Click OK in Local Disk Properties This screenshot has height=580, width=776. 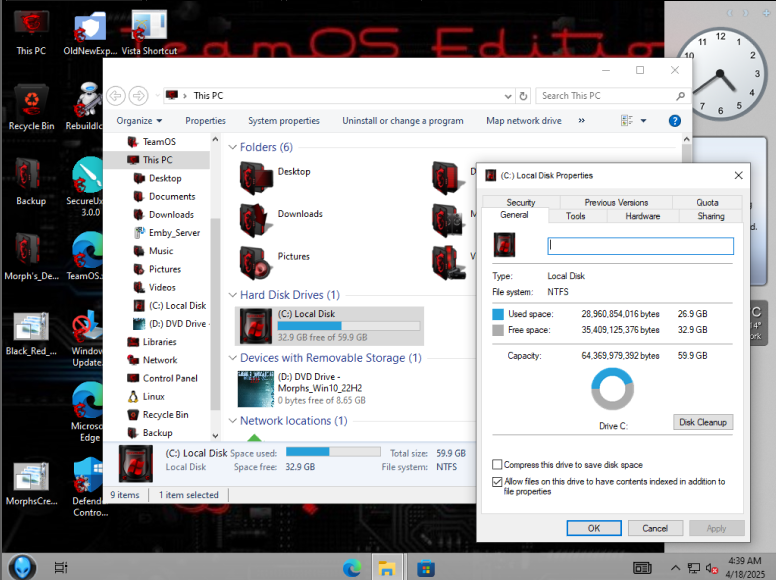pos(594,528)
